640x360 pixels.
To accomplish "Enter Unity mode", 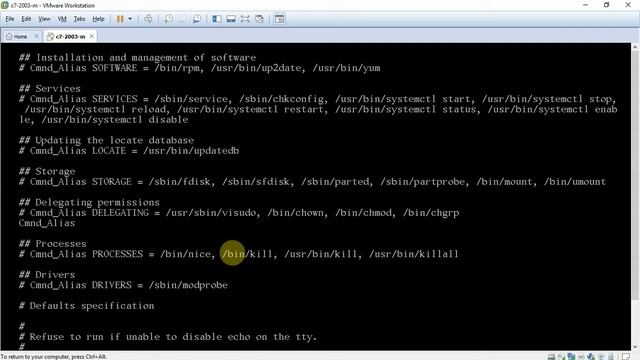I will (259, 19).
